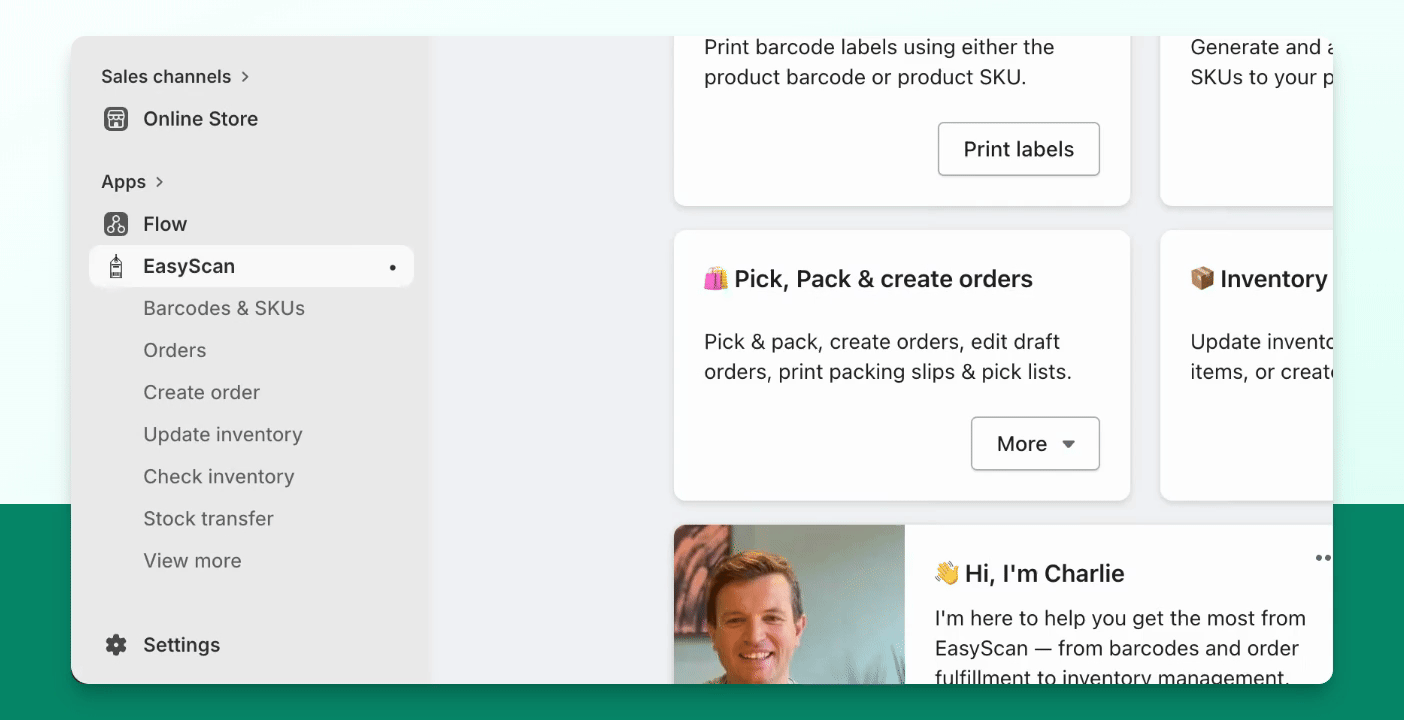1404x720 pixels.
Task: Click the EasyScan scanner icon
Action: tap(116, 266)
